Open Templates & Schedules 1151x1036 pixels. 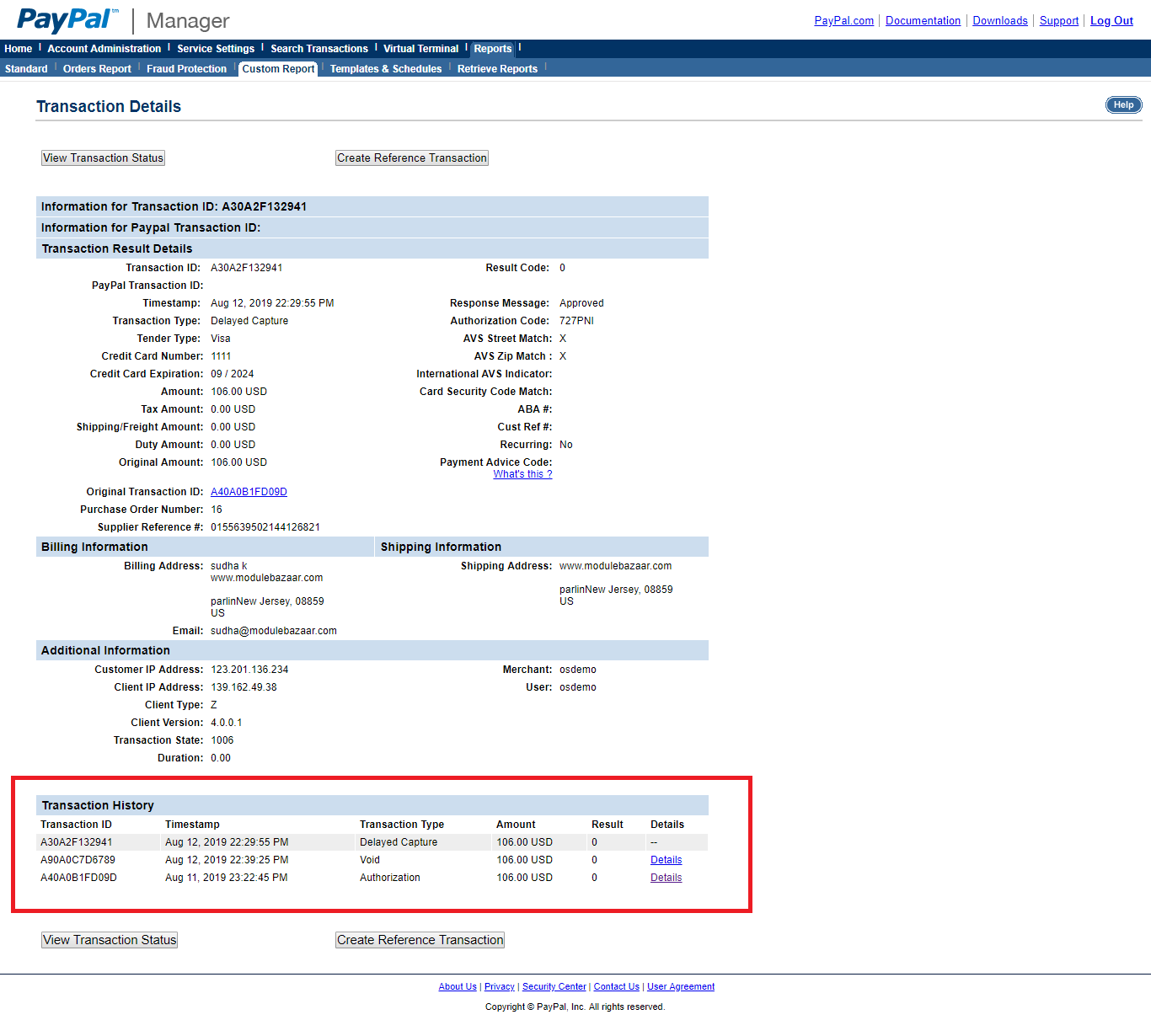coord(386,69)
